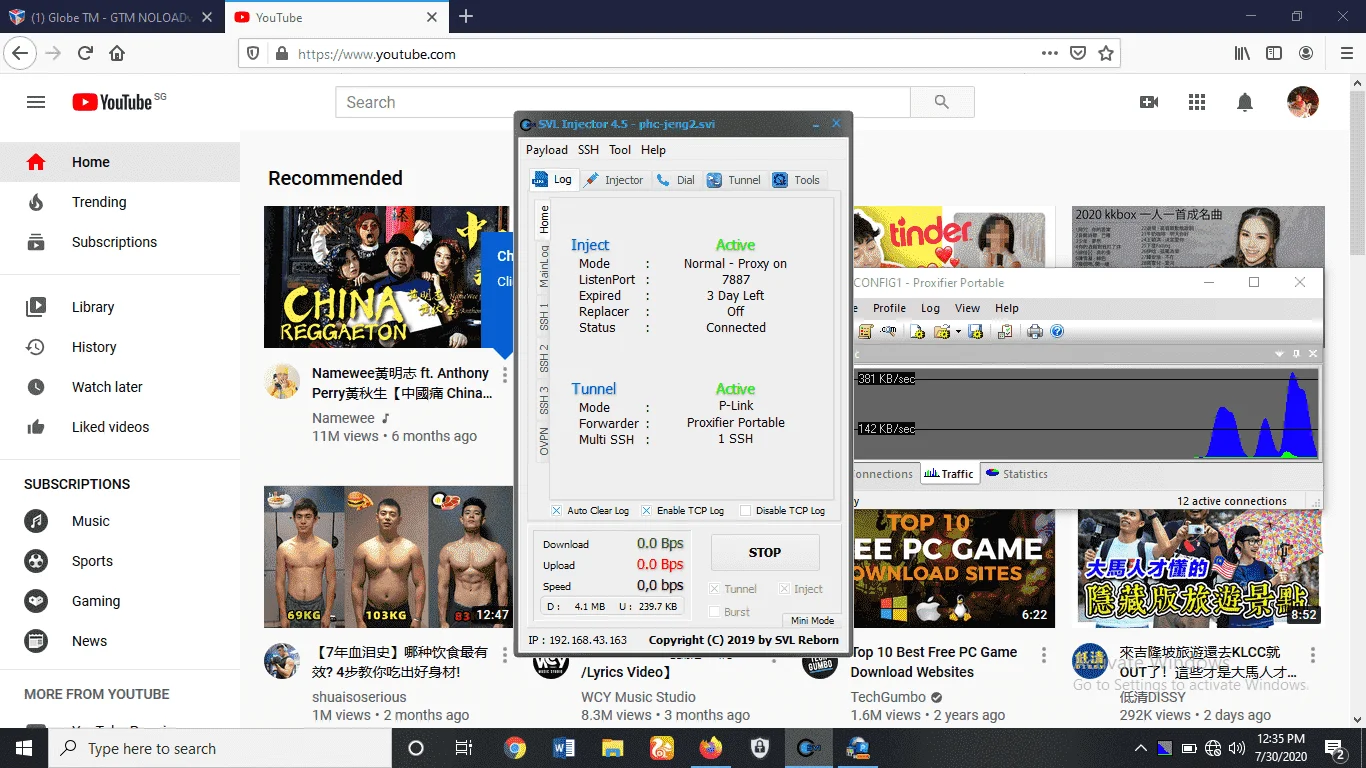This screenshot has width=1366, height=768.
Task: Pin the Proxifier traffic panel
Action: 1297,354
